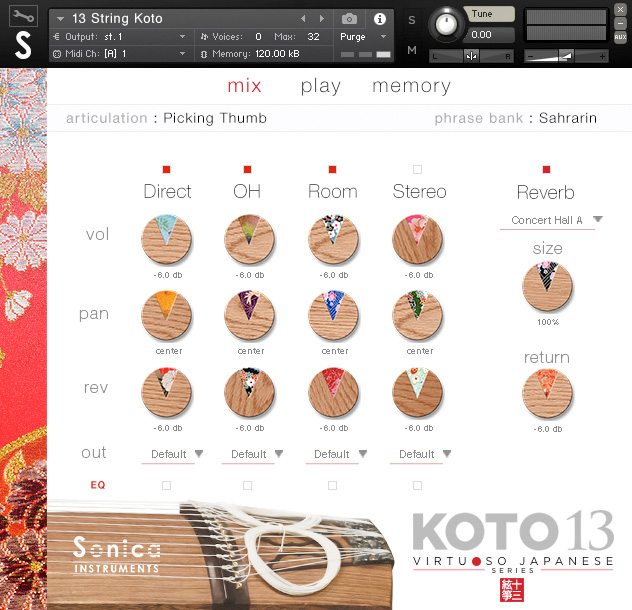Image resolution: width=632 pixels, height=610 pixels.
Task: Switch to the play tab
Action: (321, 86)
